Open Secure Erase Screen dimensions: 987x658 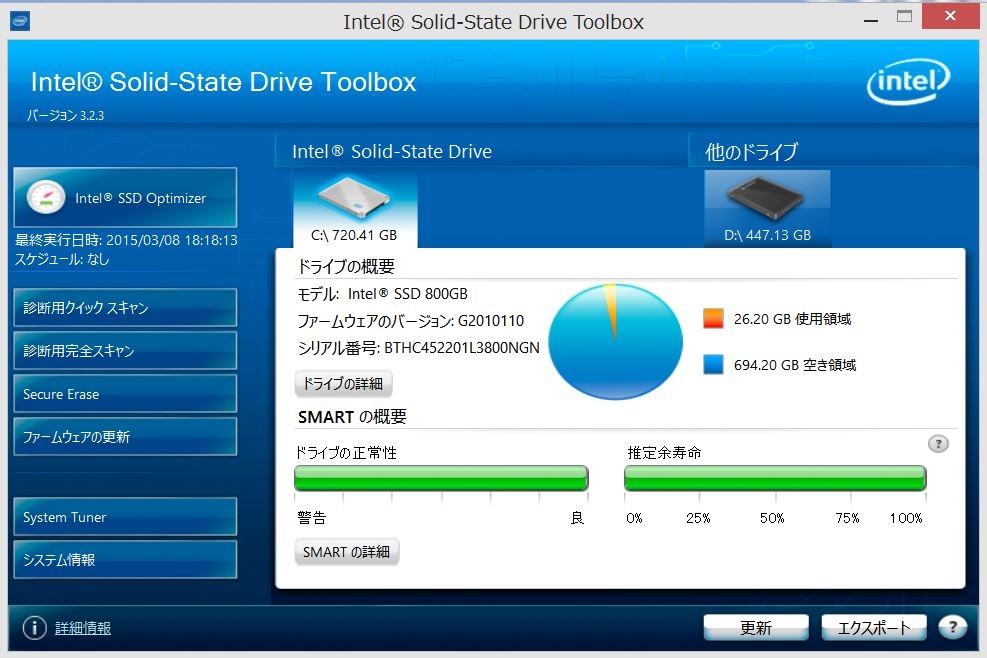(x=125, y=394)
